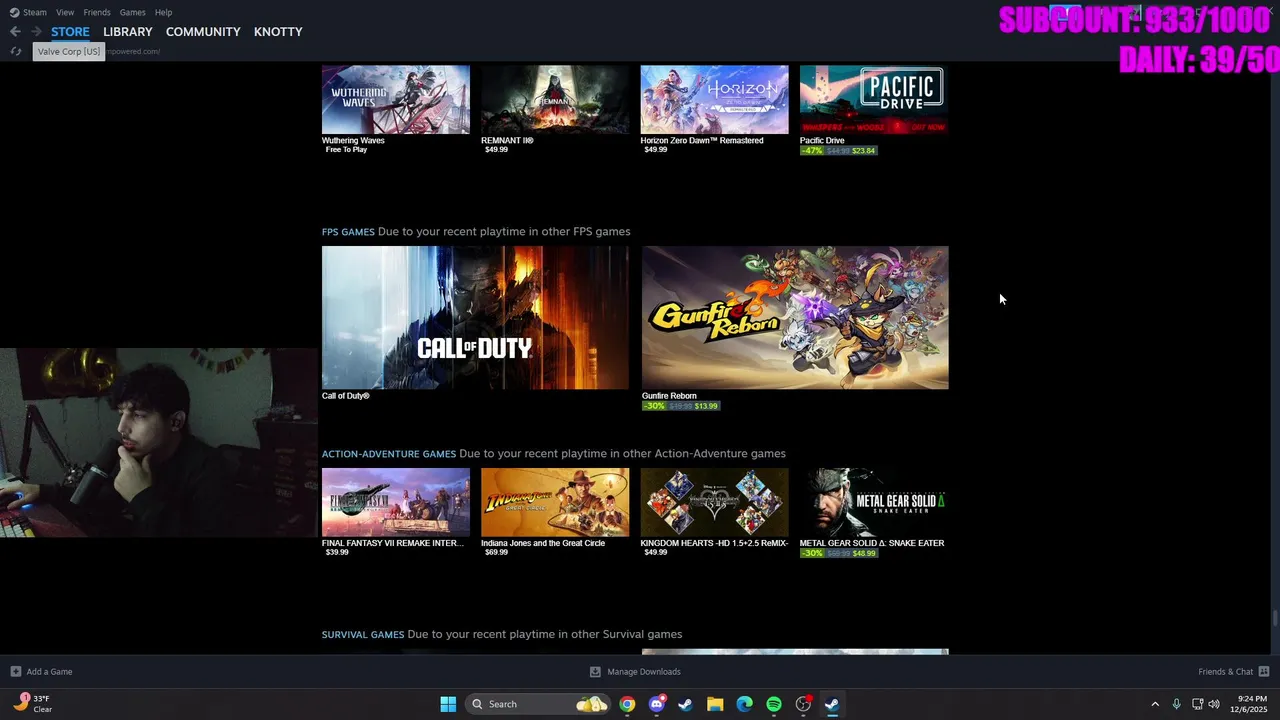The width and height of the screenshot is (1280, 720).
Task: Click REMNANT II $49.99 price
Action: 496,150
